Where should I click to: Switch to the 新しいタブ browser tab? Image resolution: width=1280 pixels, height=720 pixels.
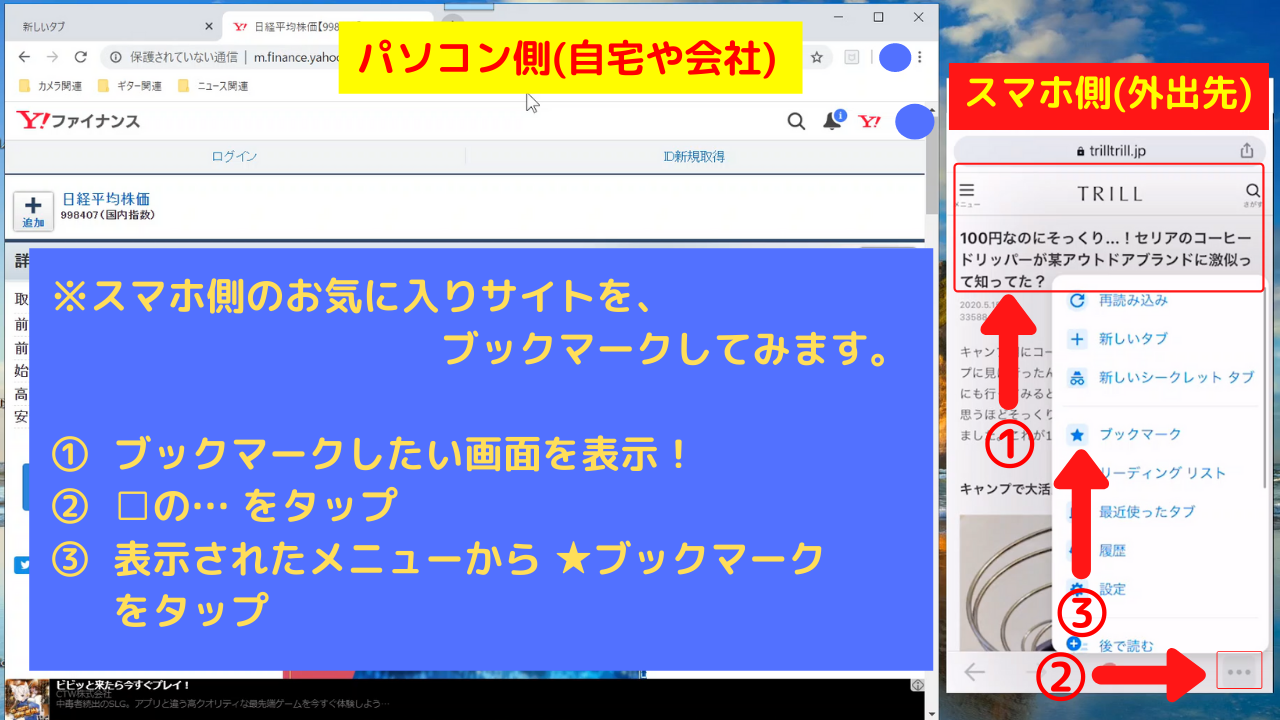coord(110,27)
